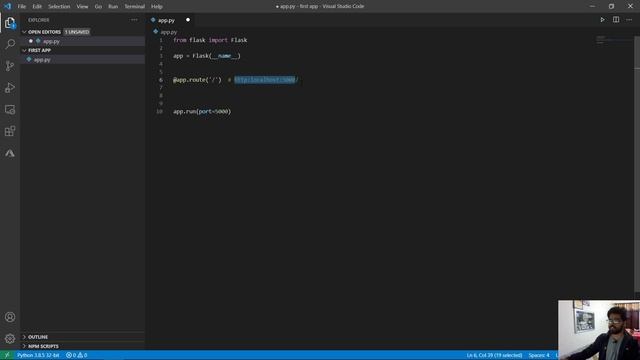Click the Ln 6, Col 39 cursor position

(494, 355)
